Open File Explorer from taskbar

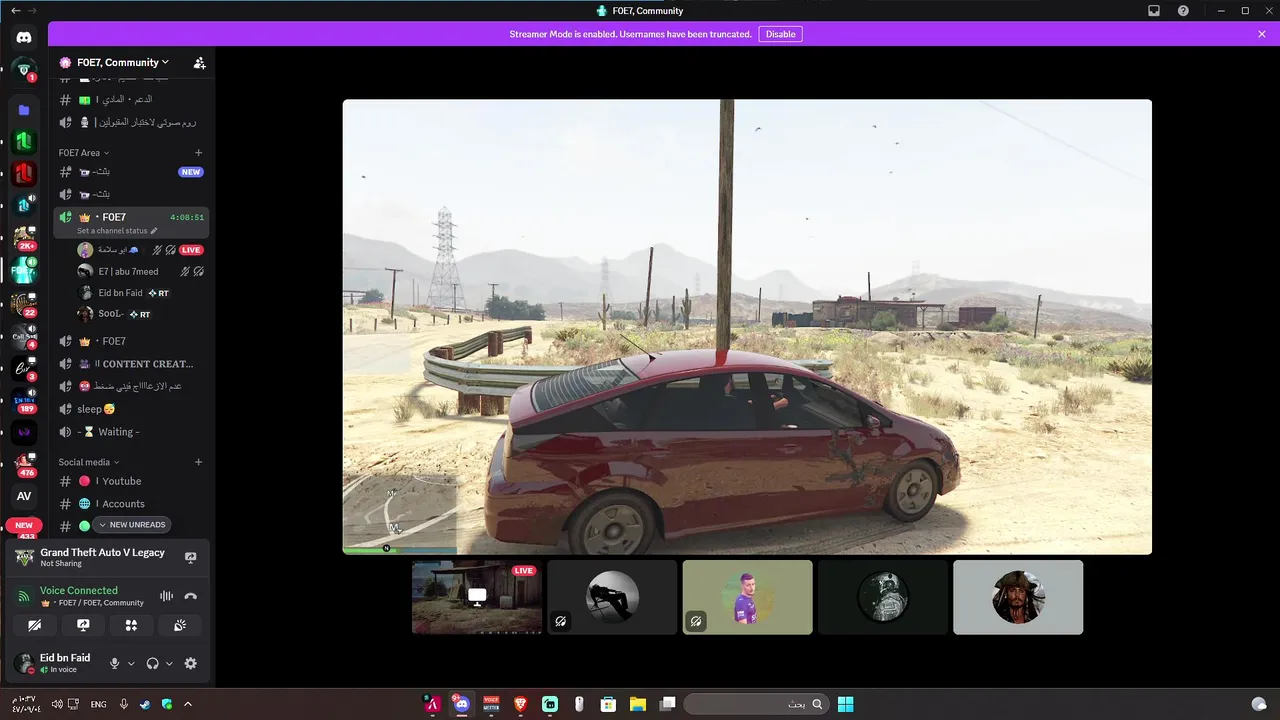tap(637, 704)
